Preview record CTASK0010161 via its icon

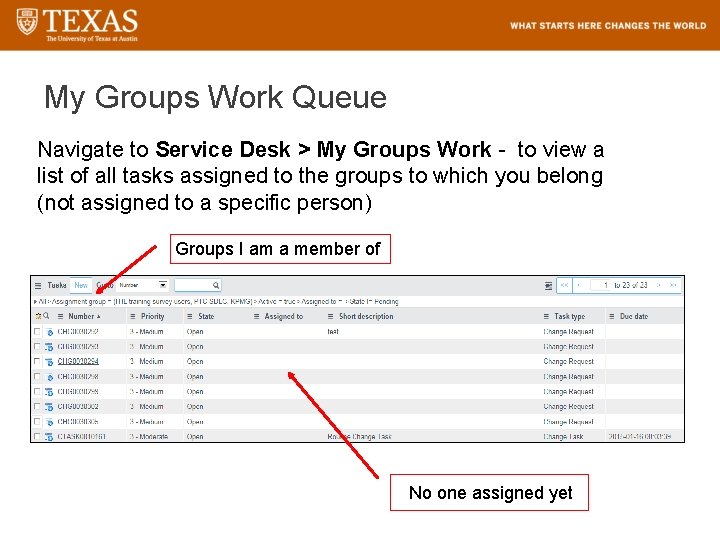(49, 437)
